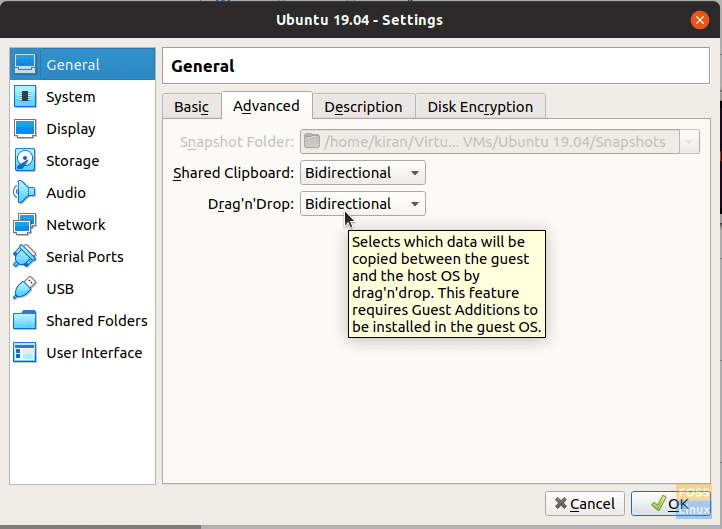Click the User Interface window icon
722x529 pixels.
[25, 353]
